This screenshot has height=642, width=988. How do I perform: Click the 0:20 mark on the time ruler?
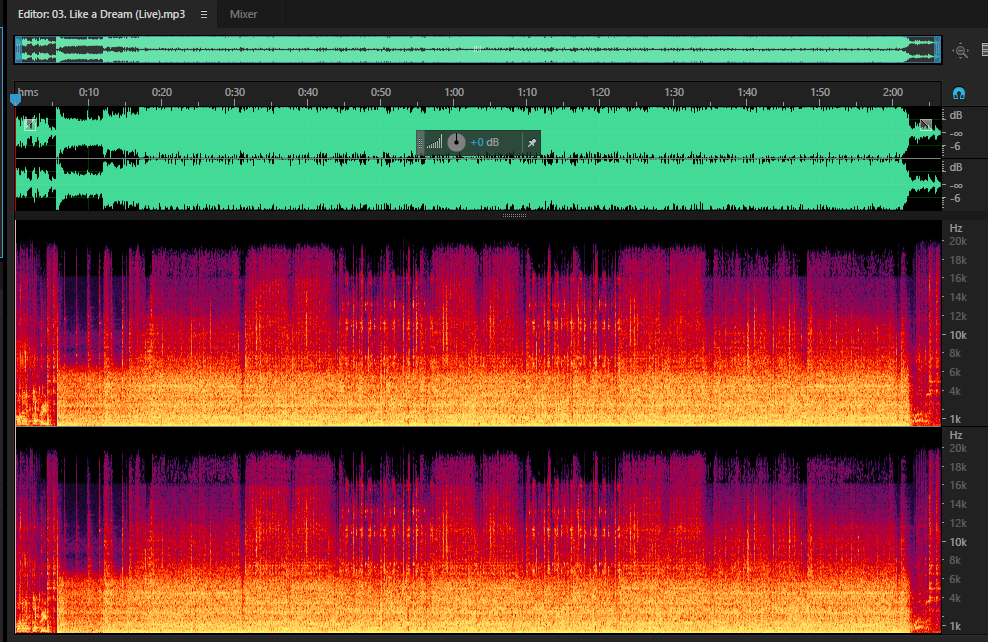pyautogui.click(x=162, y=92)
